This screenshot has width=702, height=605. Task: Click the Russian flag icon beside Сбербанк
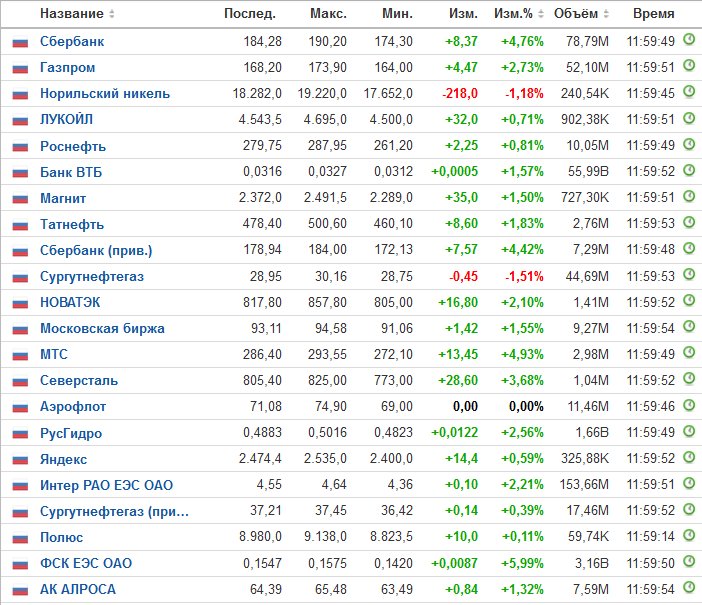pos(20,43)
